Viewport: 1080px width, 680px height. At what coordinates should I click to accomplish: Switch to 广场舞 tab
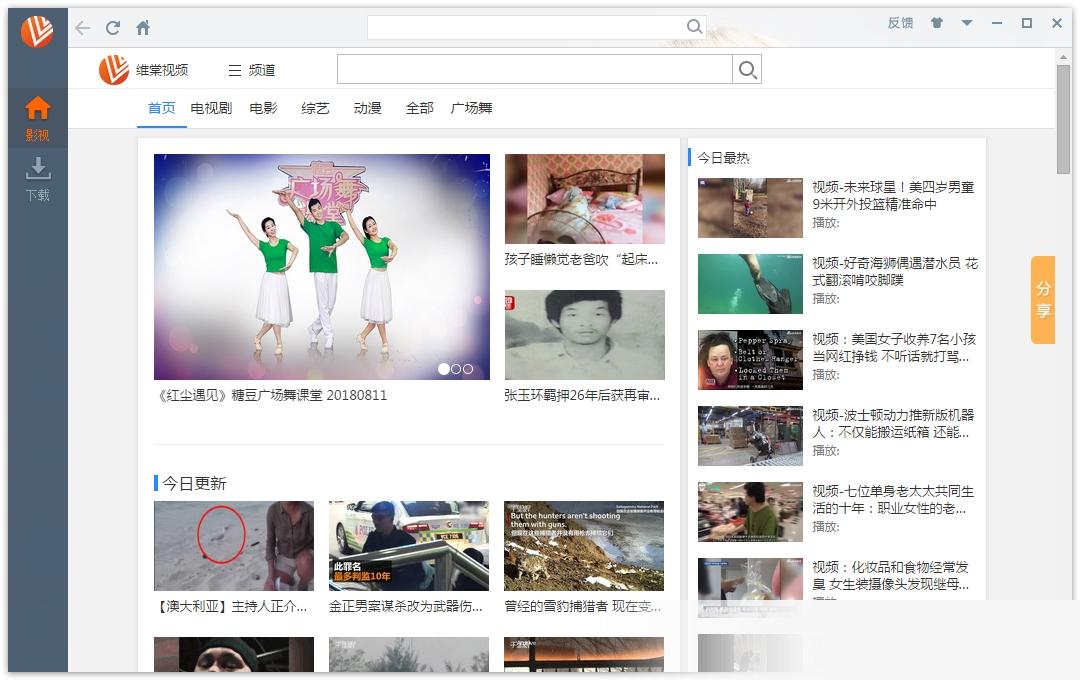tap(471, 108)
